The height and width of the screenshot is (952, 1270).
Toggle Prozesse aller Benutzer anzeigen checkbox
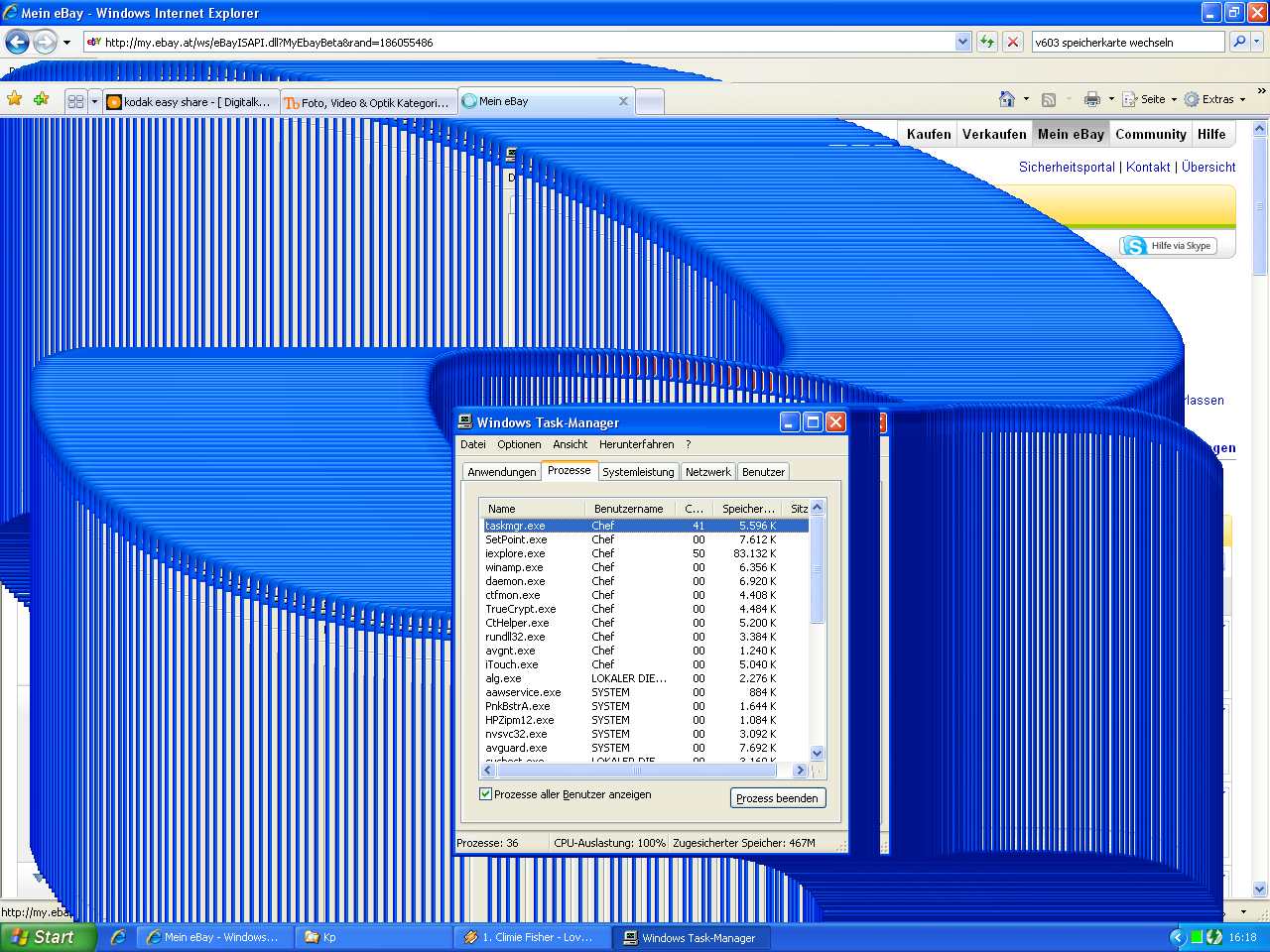(x=486, y=794)
